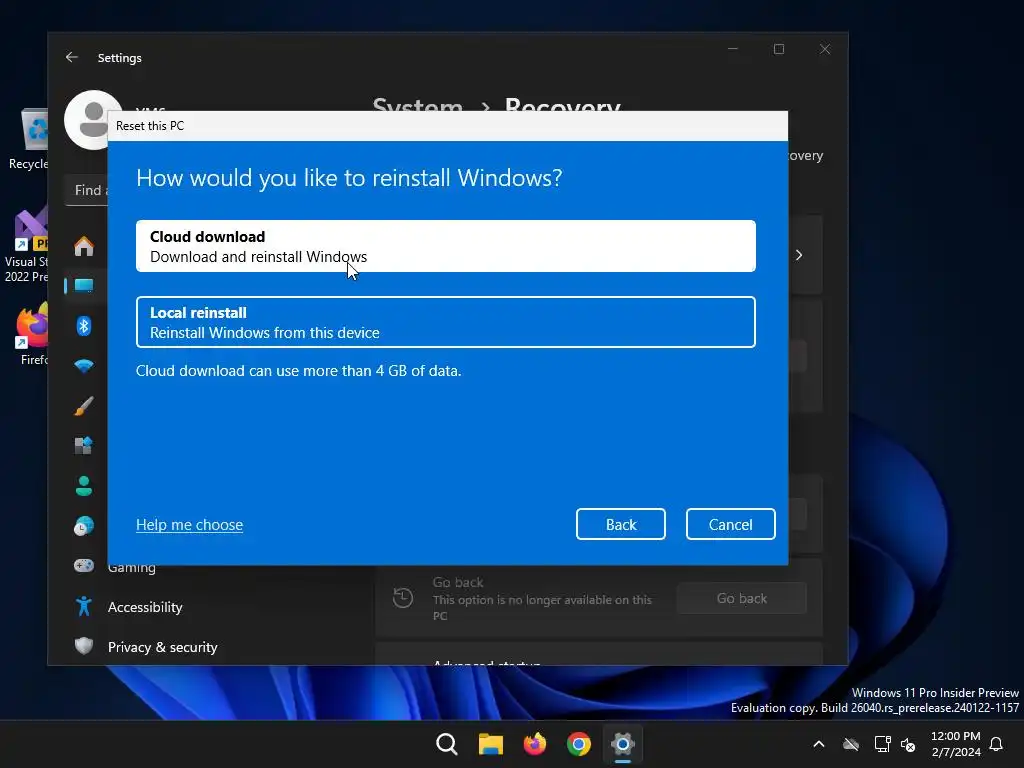Open Privacy & security settings
The height and width of the screenshot is (768, 1024).
[x=163, y=647]
